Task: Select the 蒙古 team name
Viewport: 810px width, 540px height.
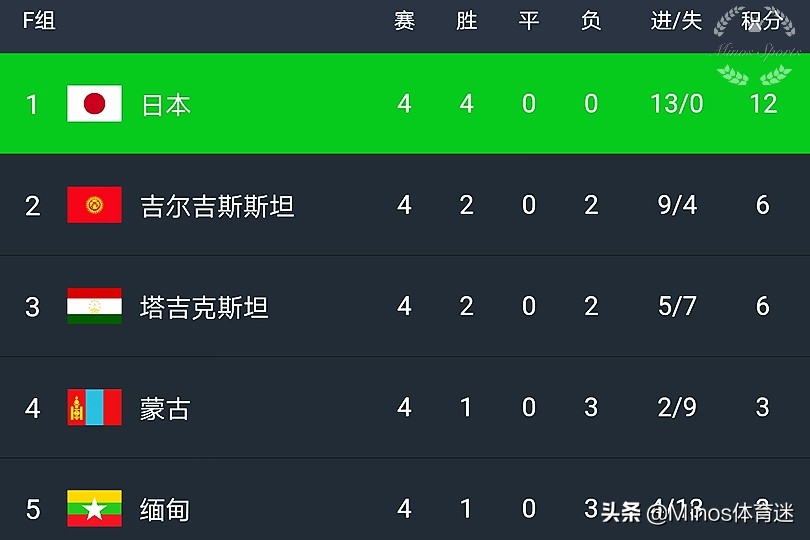Action: click(165, 408)
